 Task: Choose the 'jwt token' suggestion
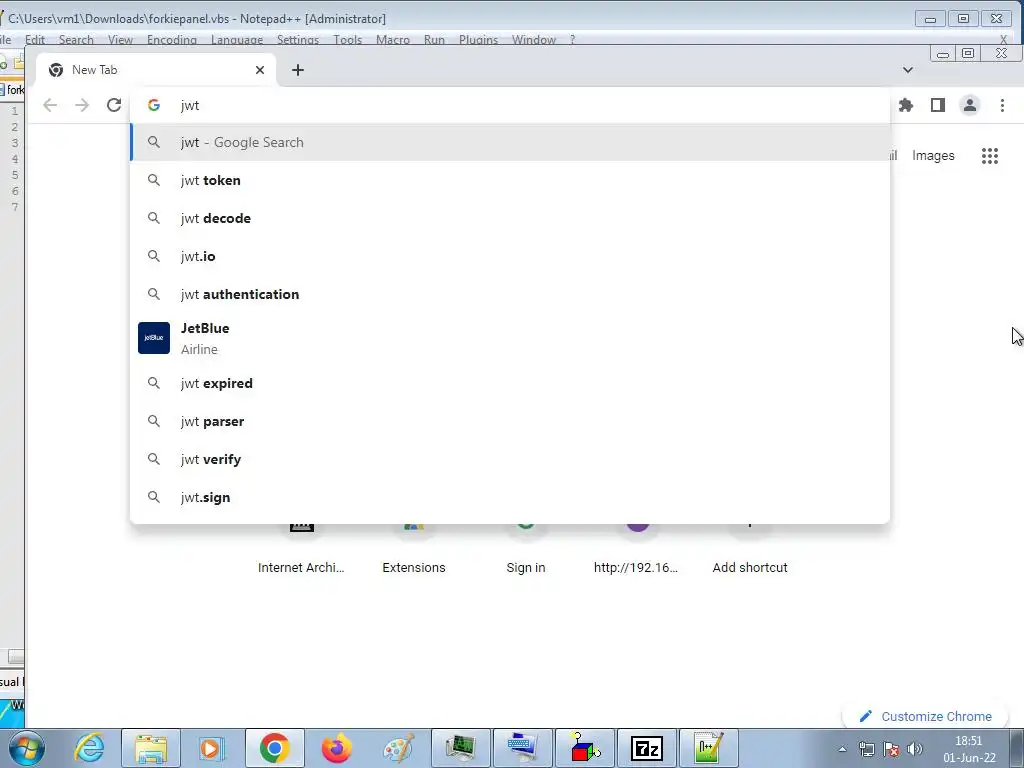509,180
